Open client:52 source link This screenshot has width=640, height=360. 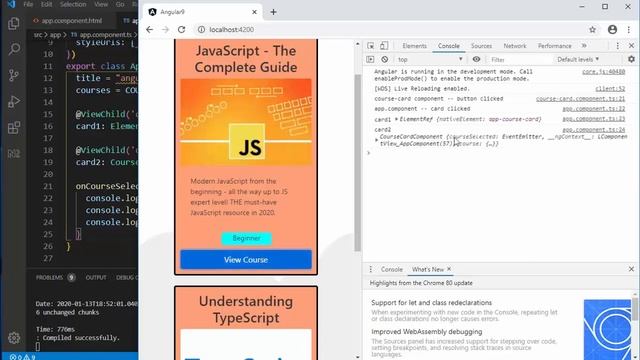tap(610, 89)
